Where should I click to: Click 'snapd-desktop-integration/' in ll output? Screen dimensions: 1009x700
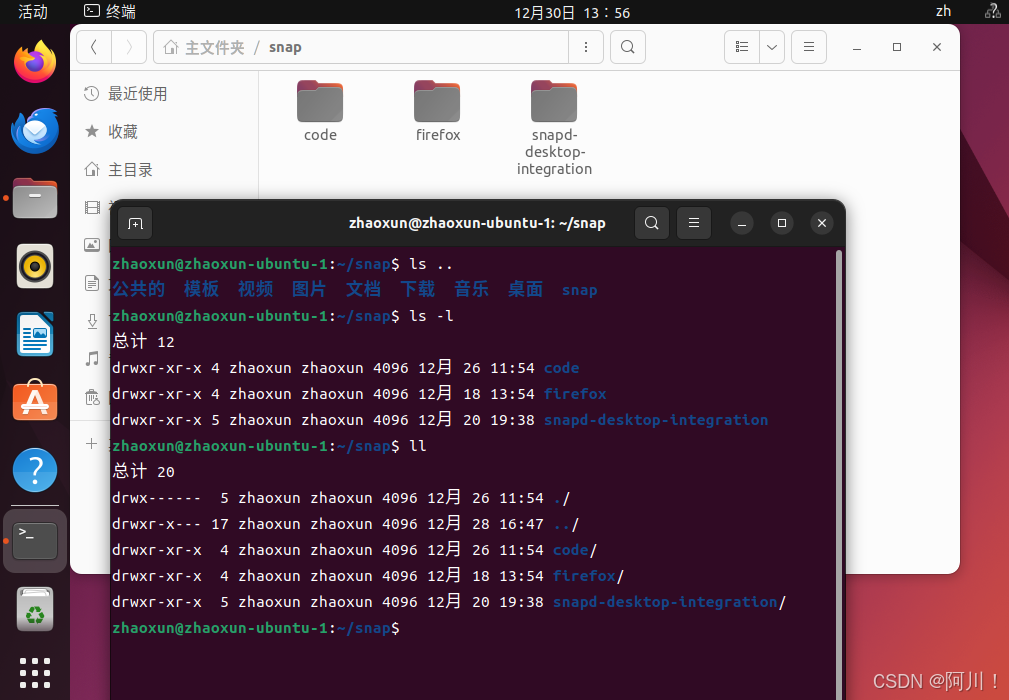pyautogui.click(x=669, y=602)
